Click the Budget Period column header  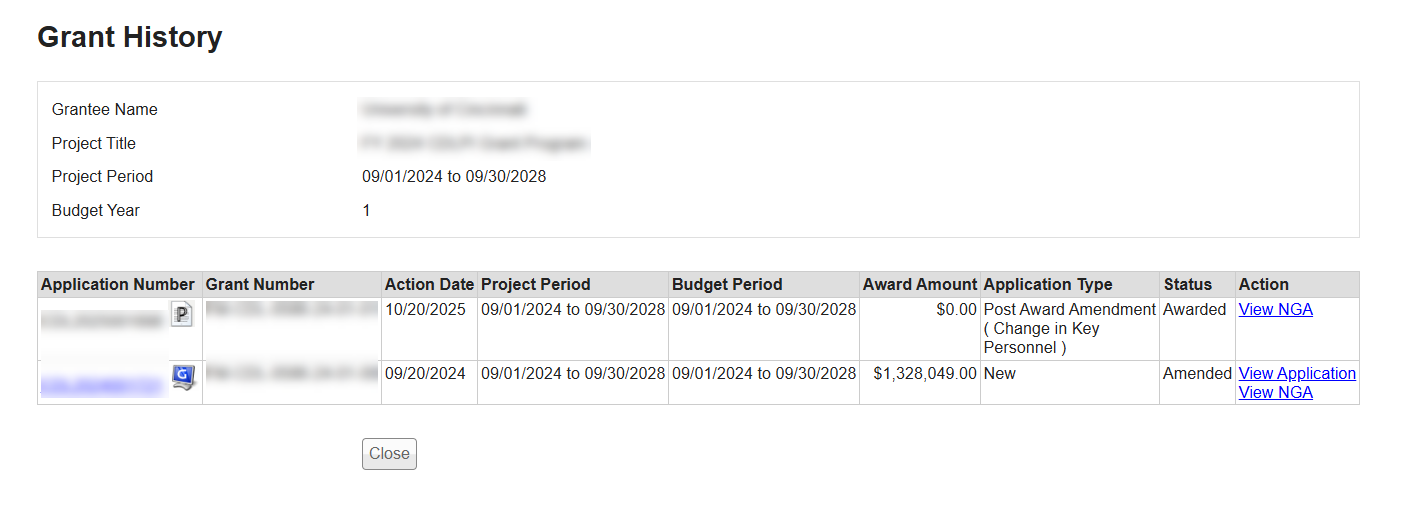click(727, 284)
